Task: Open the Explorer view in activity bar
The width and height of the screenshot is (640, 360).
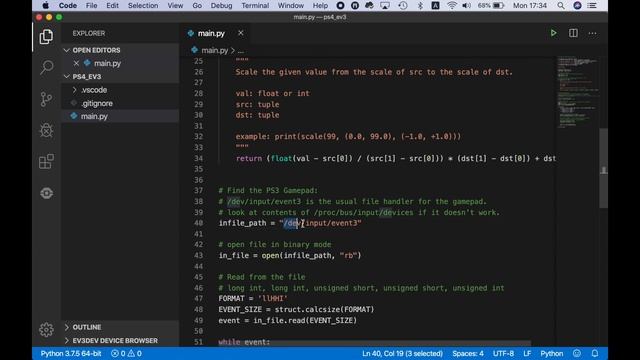Action: tap(46, 37)
